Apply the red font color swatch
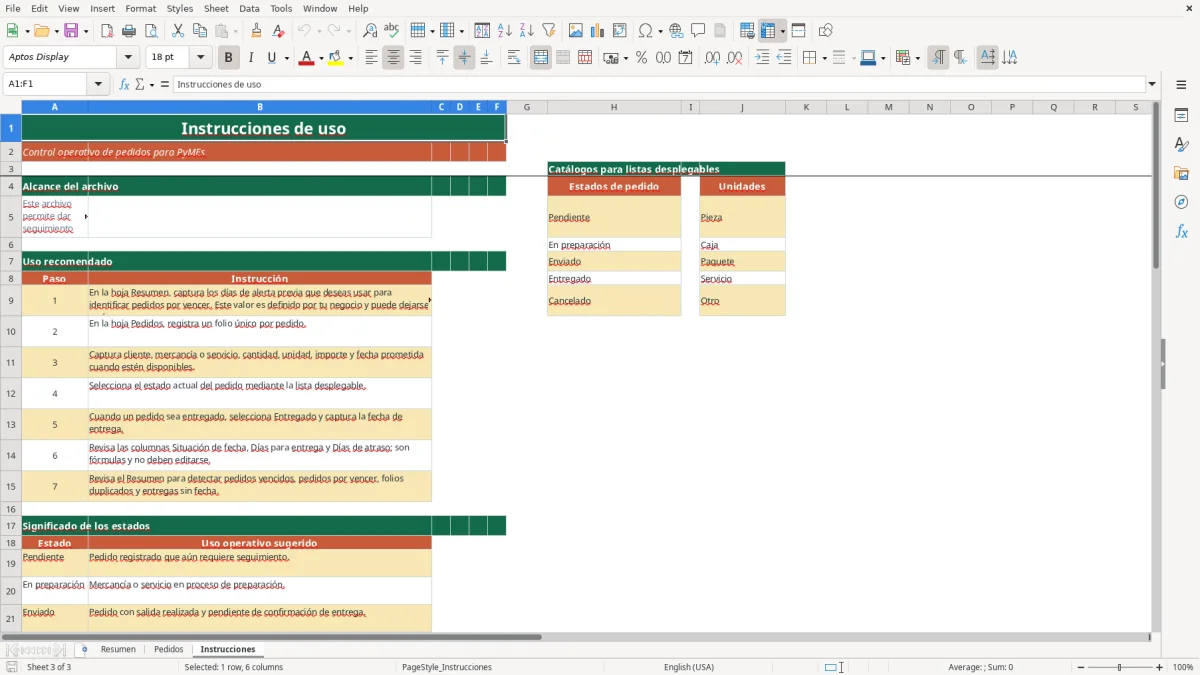Screen dimensions: 1200x675 (306, 58)
